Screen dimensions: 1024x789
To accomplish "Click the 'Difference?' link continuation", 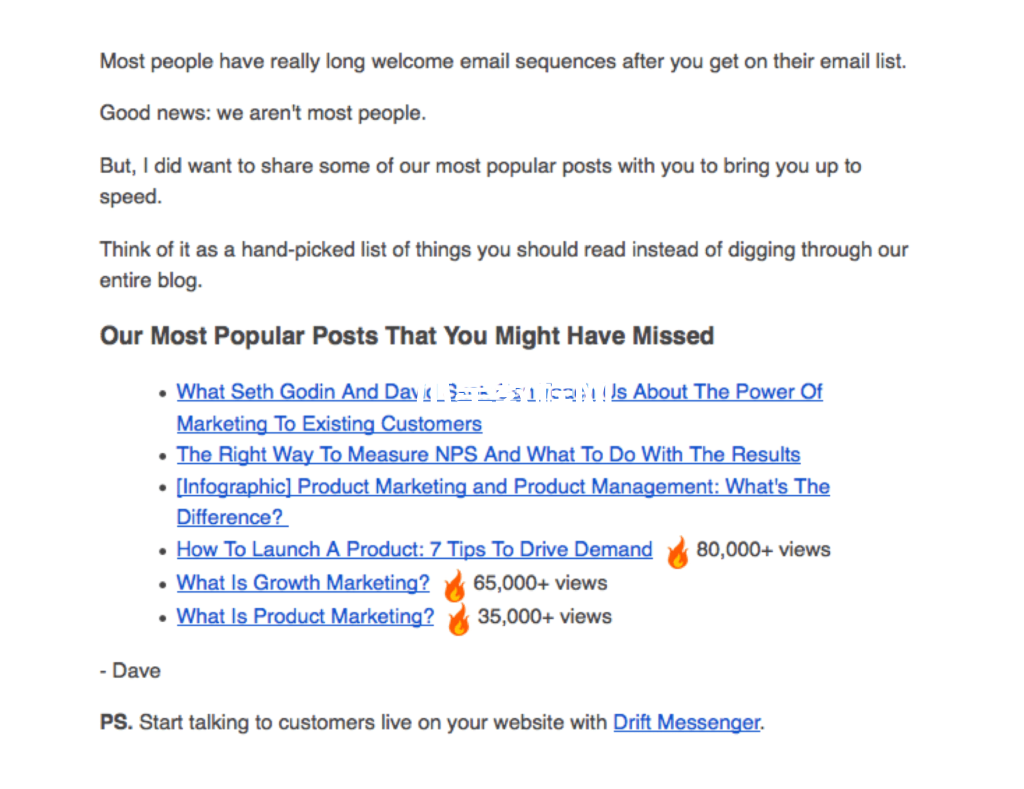I will [232, 517].
